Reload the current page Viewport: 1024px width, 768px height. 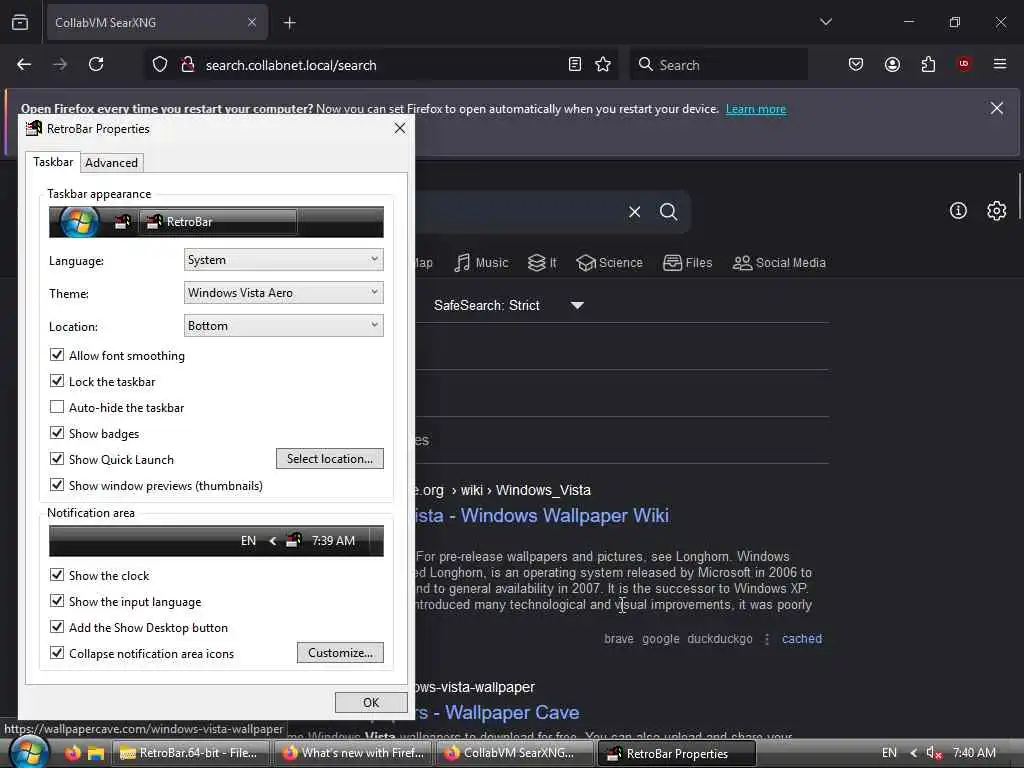click(96, 65)
